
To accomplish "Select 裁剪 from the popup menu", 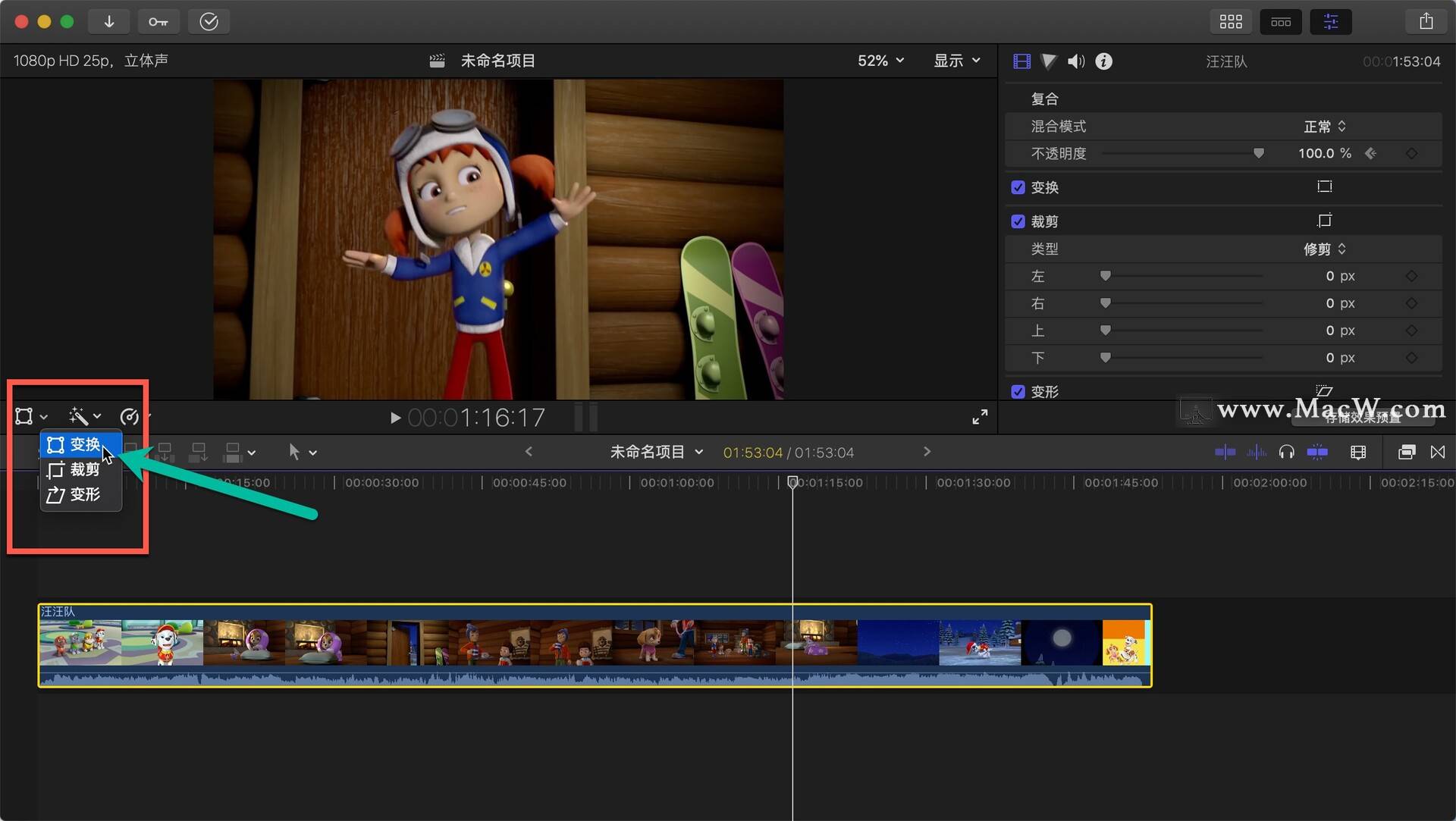I will coord(83,469).
